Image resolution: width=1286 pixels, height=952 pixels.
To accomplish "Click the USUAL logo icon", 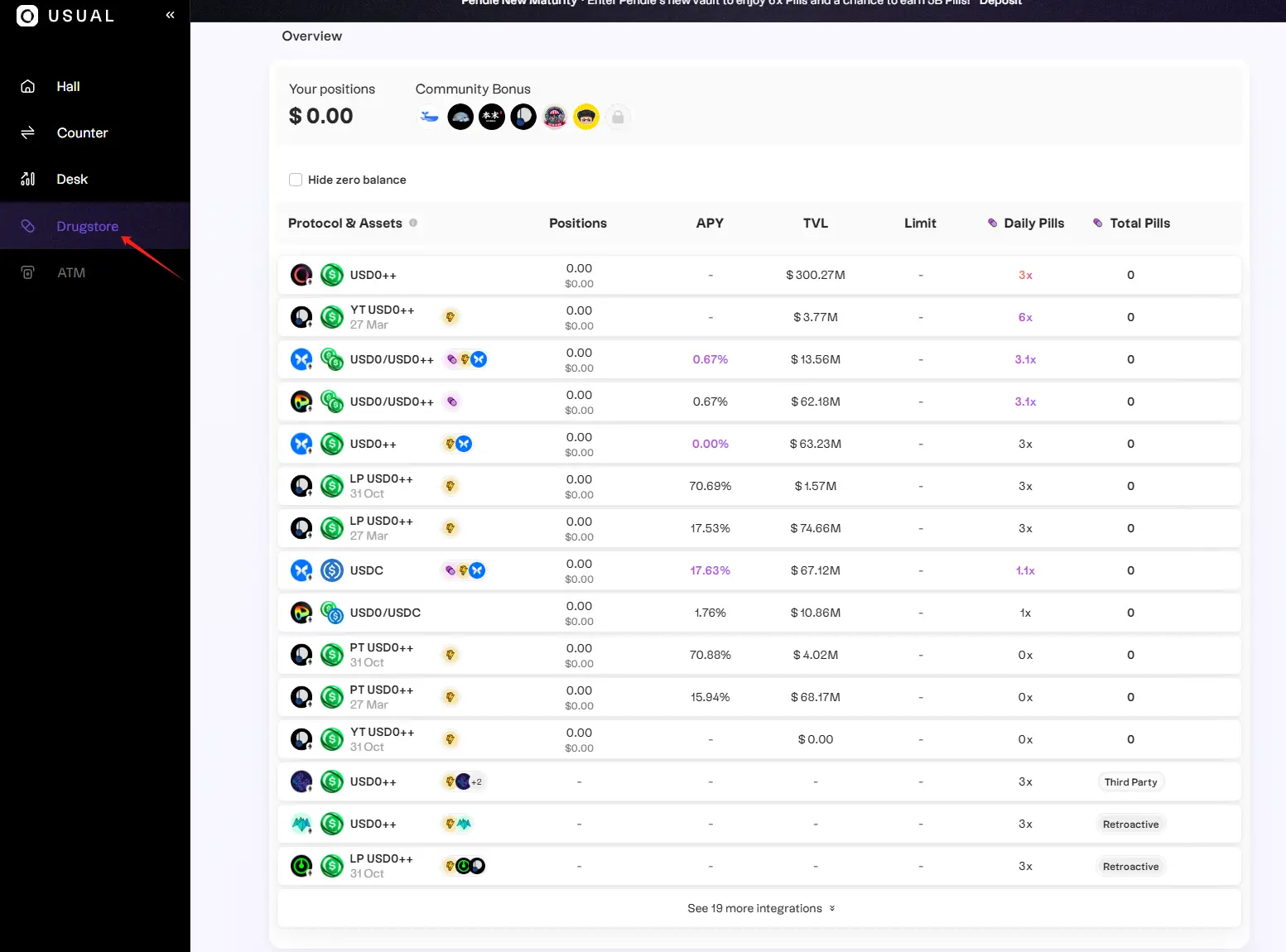I will tap(26, 16).
